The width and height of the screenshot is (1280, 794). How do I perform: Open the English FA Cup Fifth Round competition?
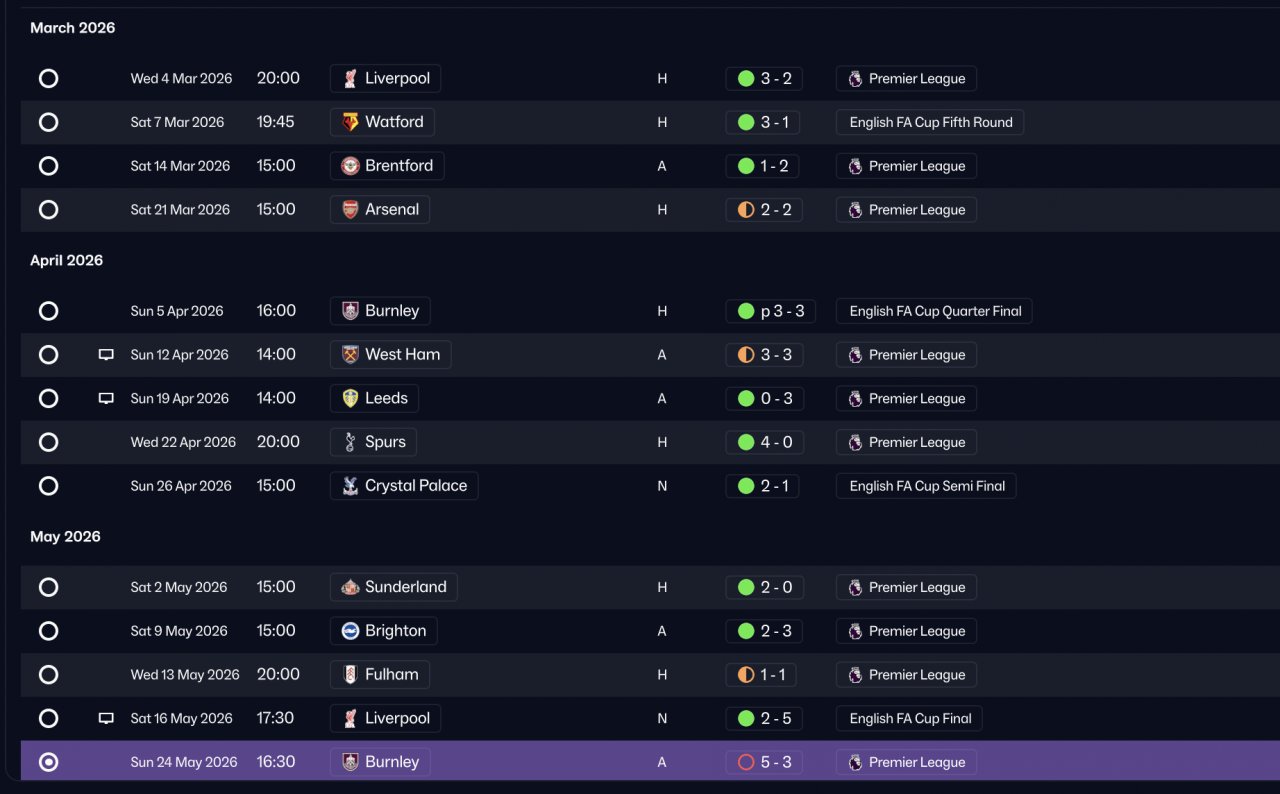tap(930, 122)
